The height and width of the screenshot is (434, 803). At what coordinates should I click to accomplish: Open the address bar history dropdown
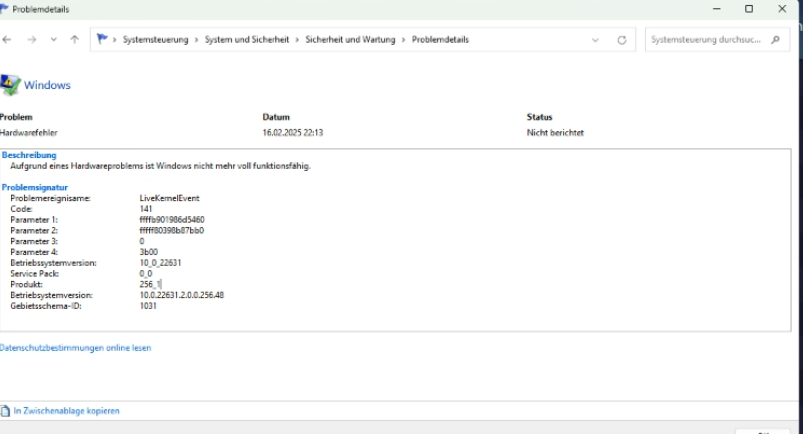pos(595,40)
